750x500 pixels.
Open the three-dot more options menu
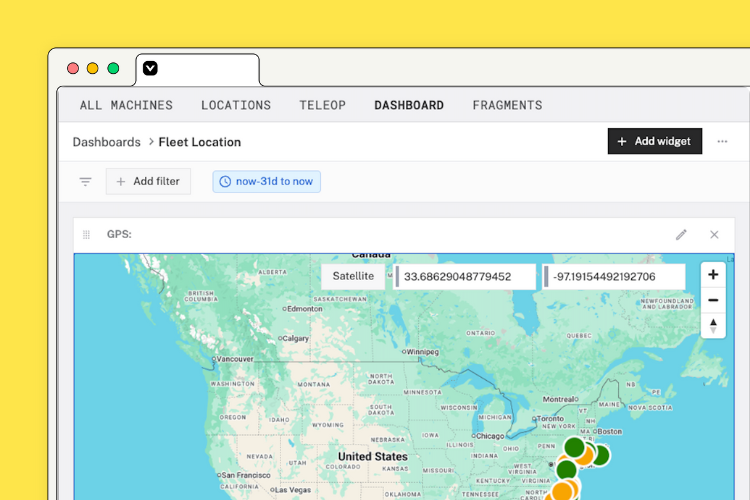722,141
